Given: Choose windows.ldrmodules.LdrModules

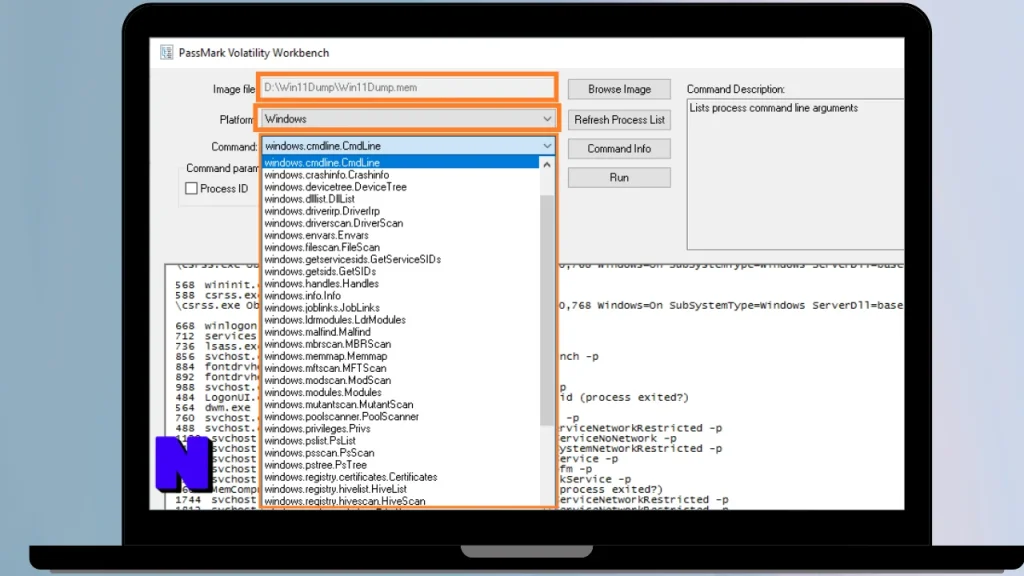Looking at the screenshot, I should [x=401, y=320].
